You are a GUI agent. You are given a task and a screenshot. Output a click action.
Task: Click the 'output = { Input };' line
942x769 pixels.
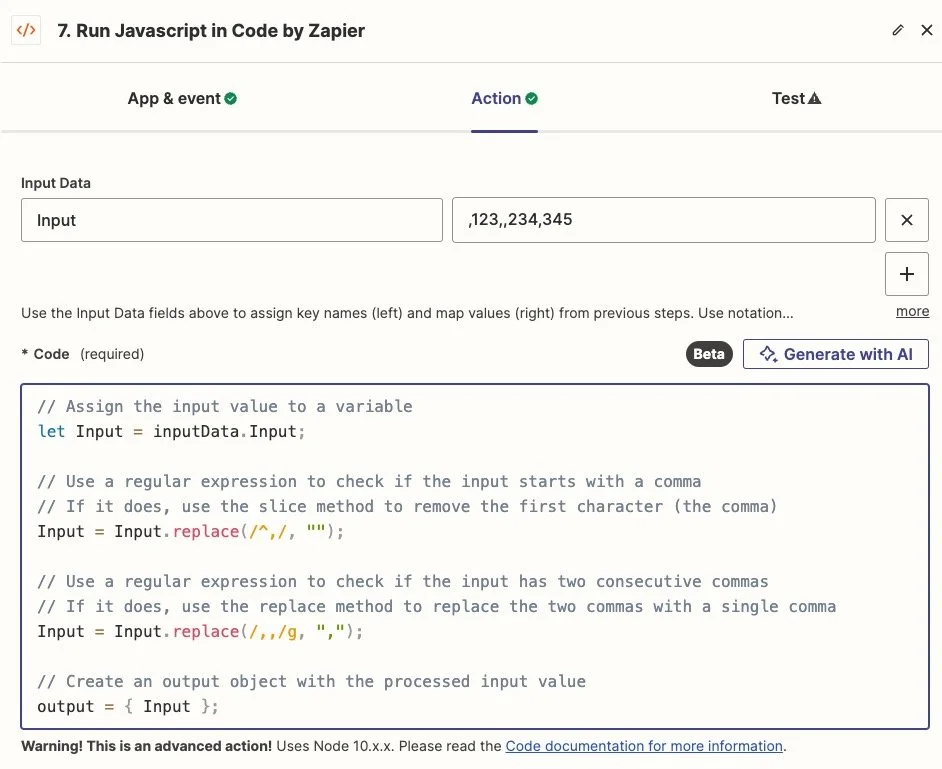127,707
